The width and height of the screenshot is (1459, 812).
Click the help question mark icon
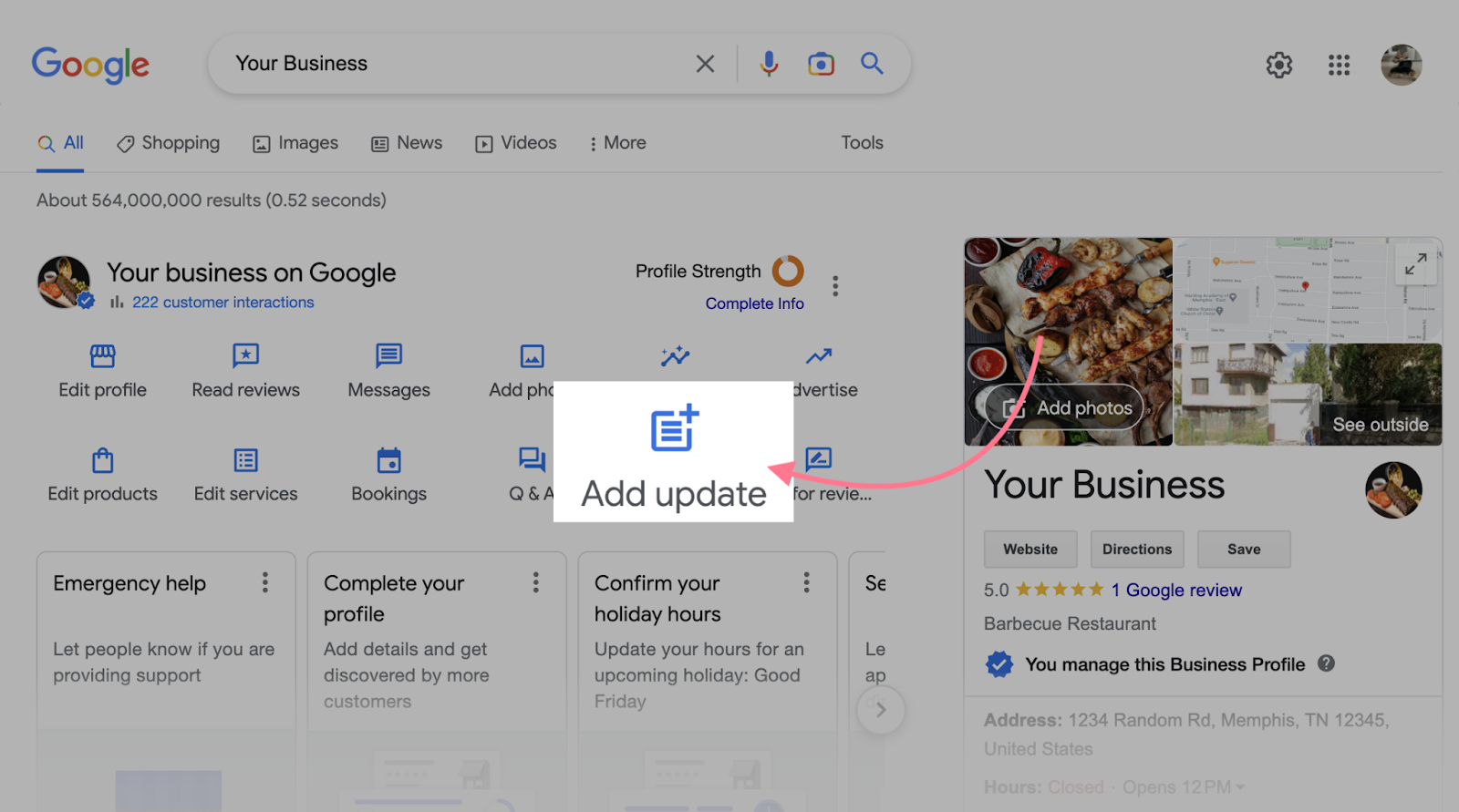[x=1326, y=663]
